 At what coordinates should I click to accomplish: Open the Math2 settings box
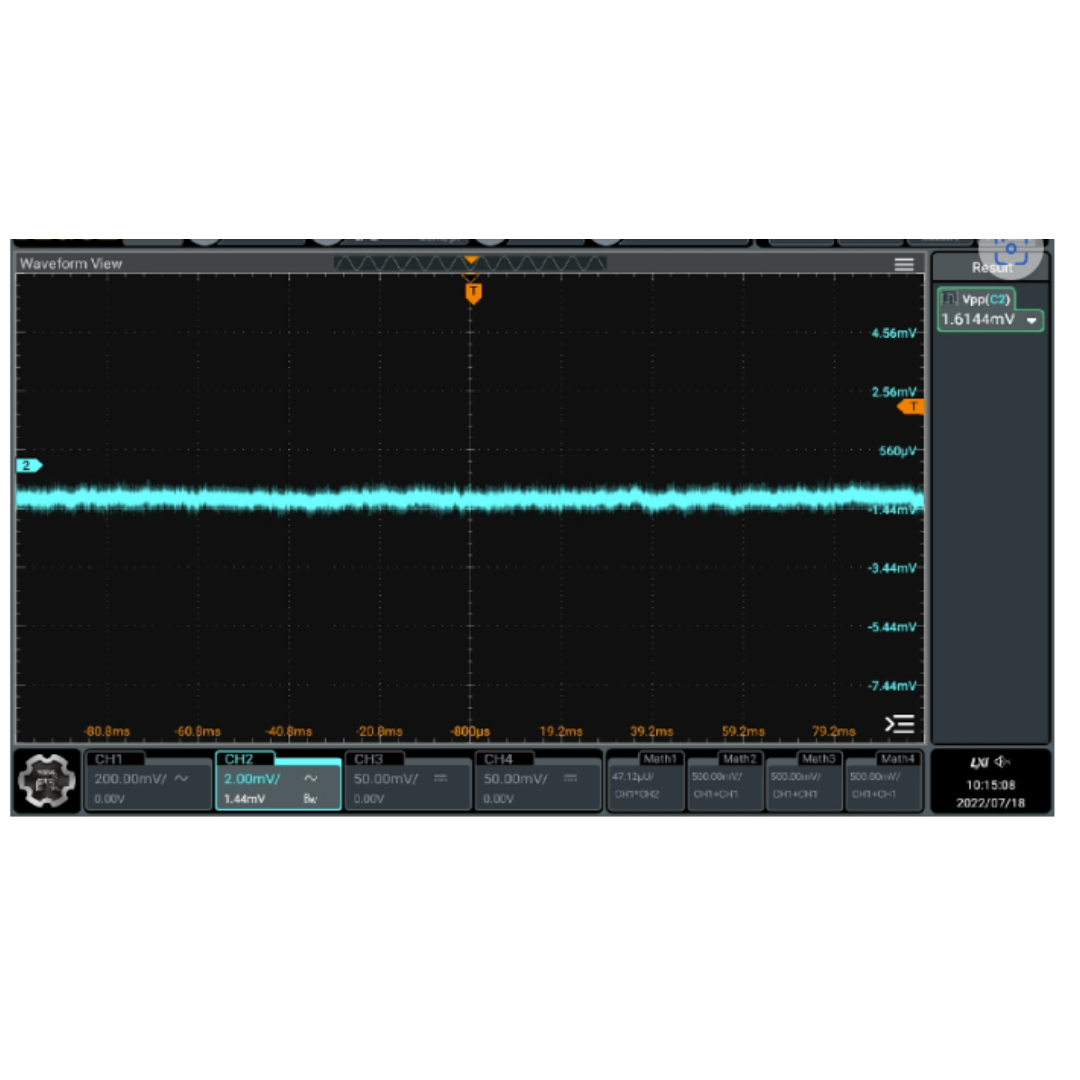725,781
